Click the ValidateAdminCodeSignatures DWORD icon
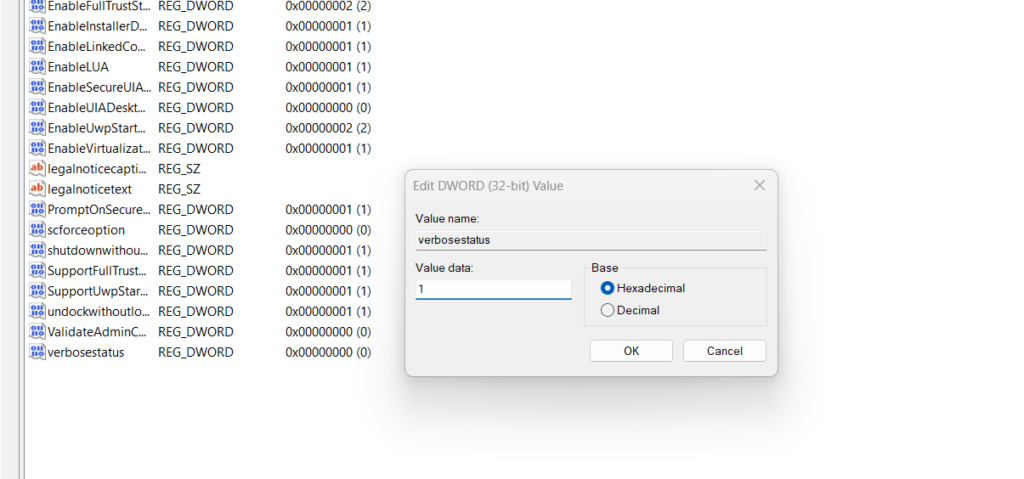The image size is (1024, 479). pyautogui.click(x=38, y=331)
